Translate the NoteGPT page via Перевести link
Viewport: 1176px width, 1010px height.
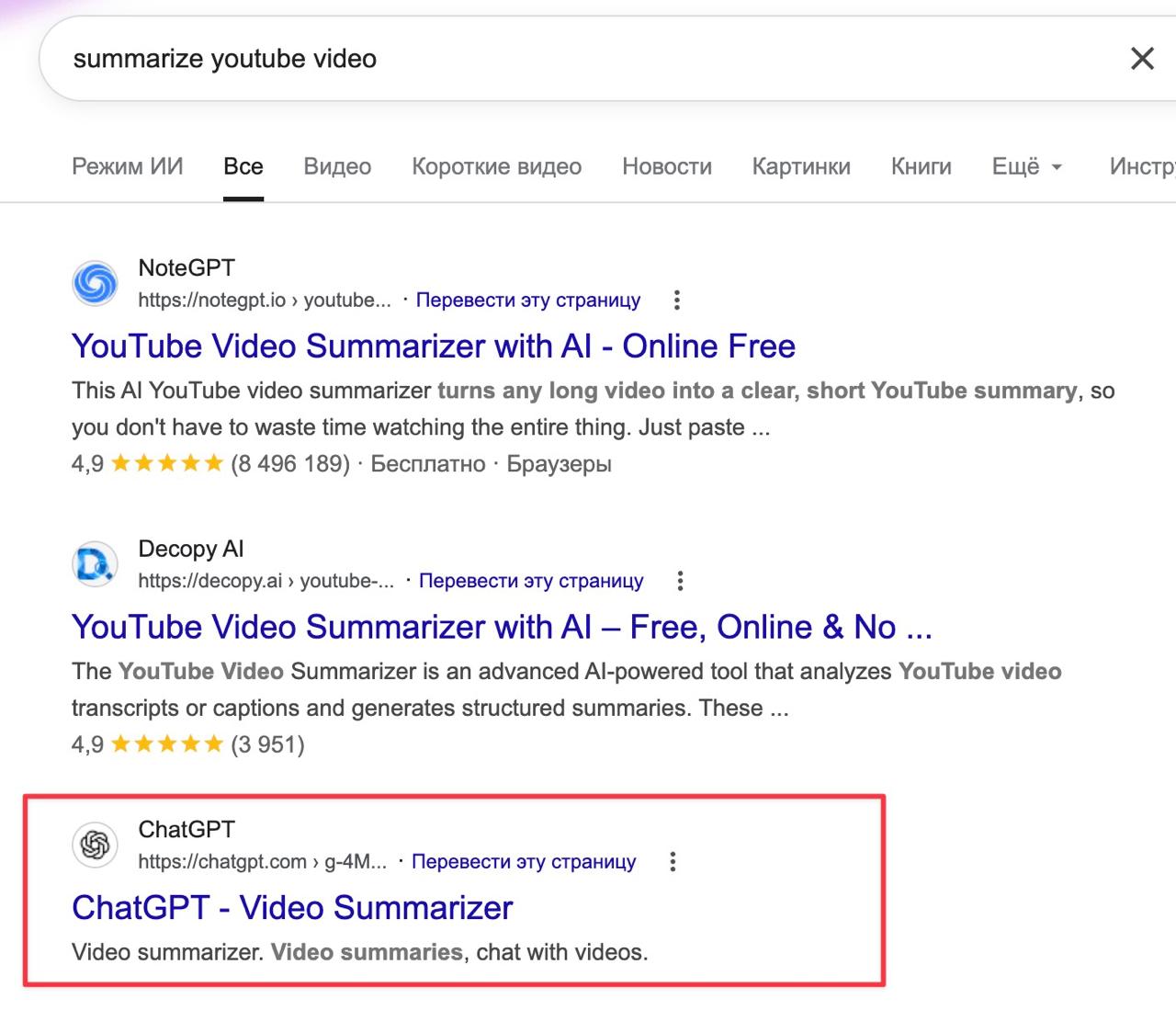point(528,301)
